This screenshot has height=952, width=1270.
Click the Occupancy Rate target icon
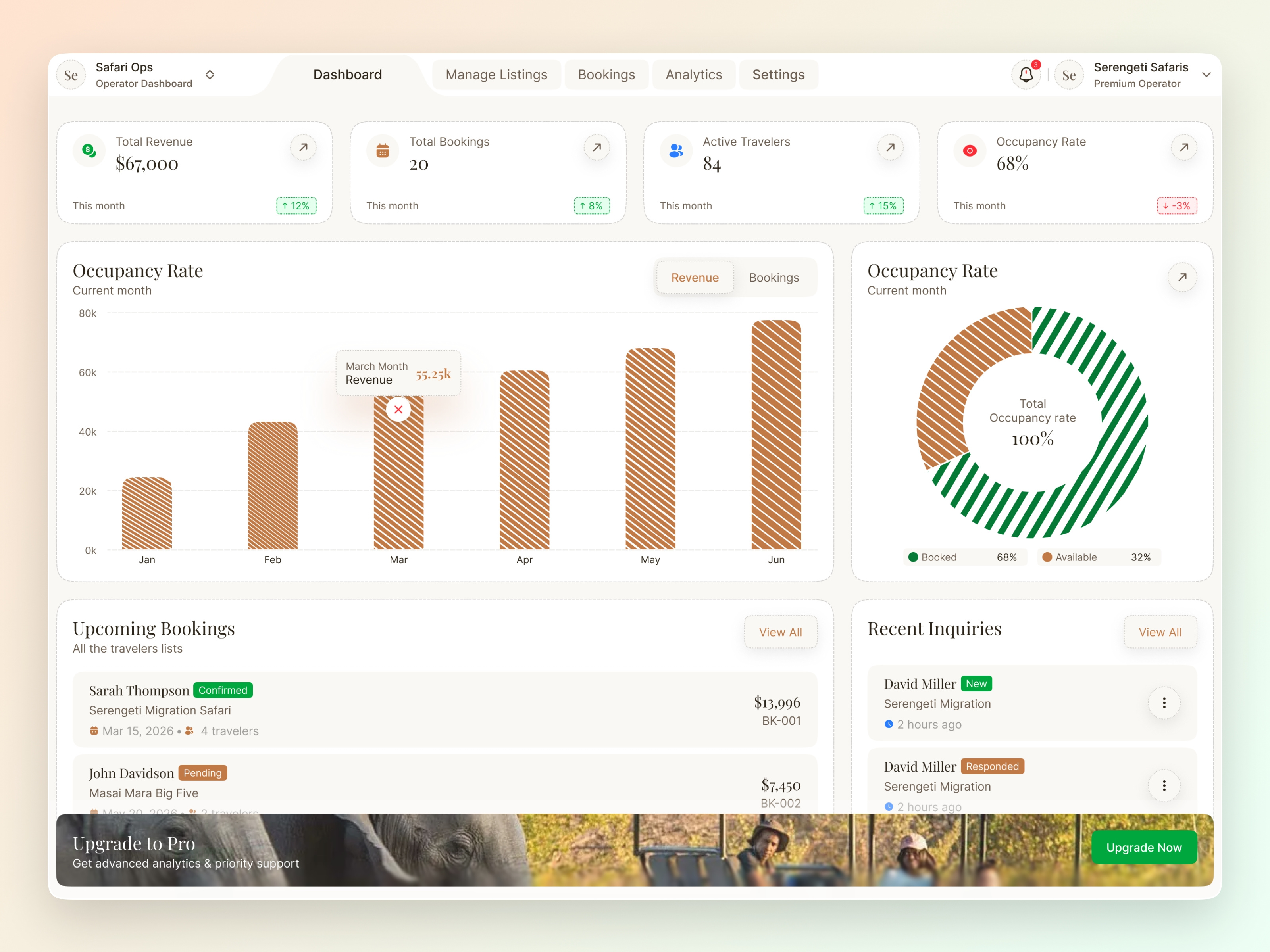[x=969, y=150]
